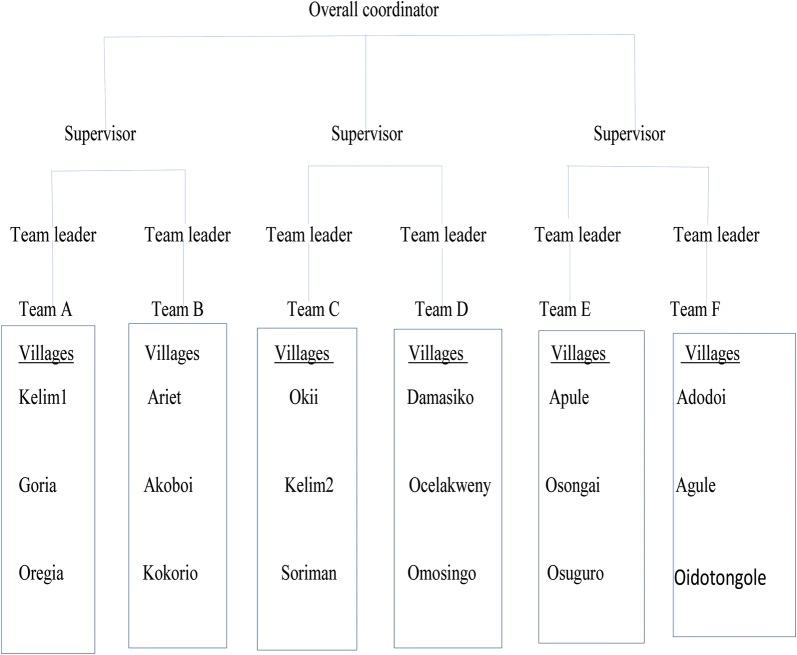
Task: Click the Ariet village name
Action: pyautogui.click(x=166, y=397)
